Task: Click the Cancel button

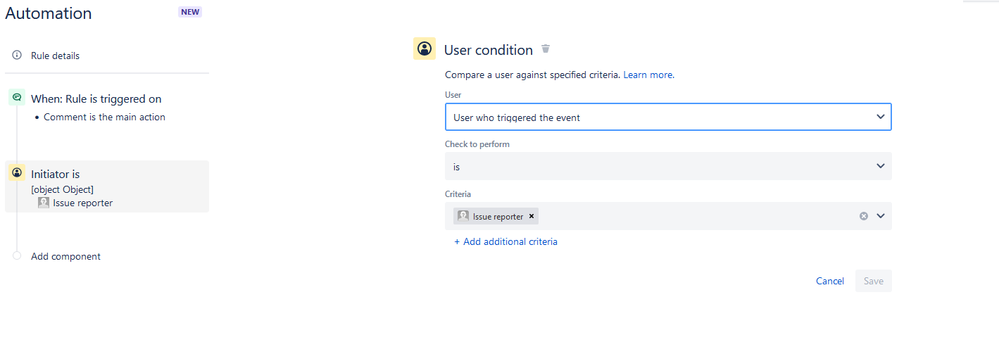Action: pyautogui.click(x=830, y=281)
